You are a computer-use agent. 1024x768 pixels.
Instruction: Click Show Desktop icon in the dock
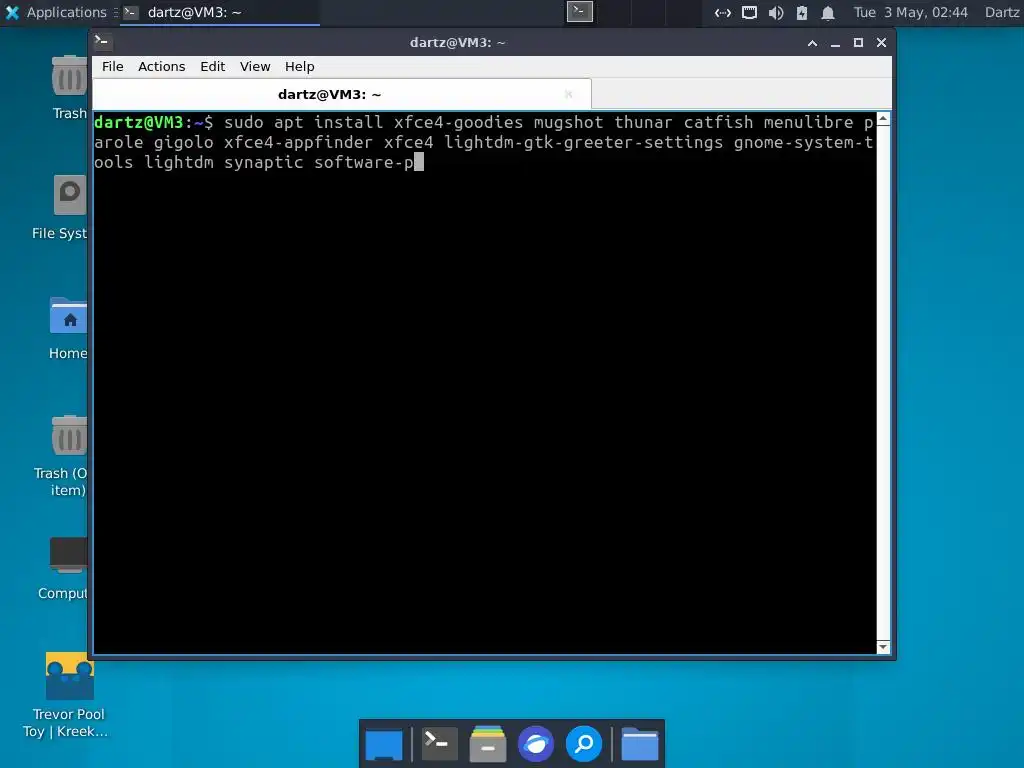click(384, 744)
